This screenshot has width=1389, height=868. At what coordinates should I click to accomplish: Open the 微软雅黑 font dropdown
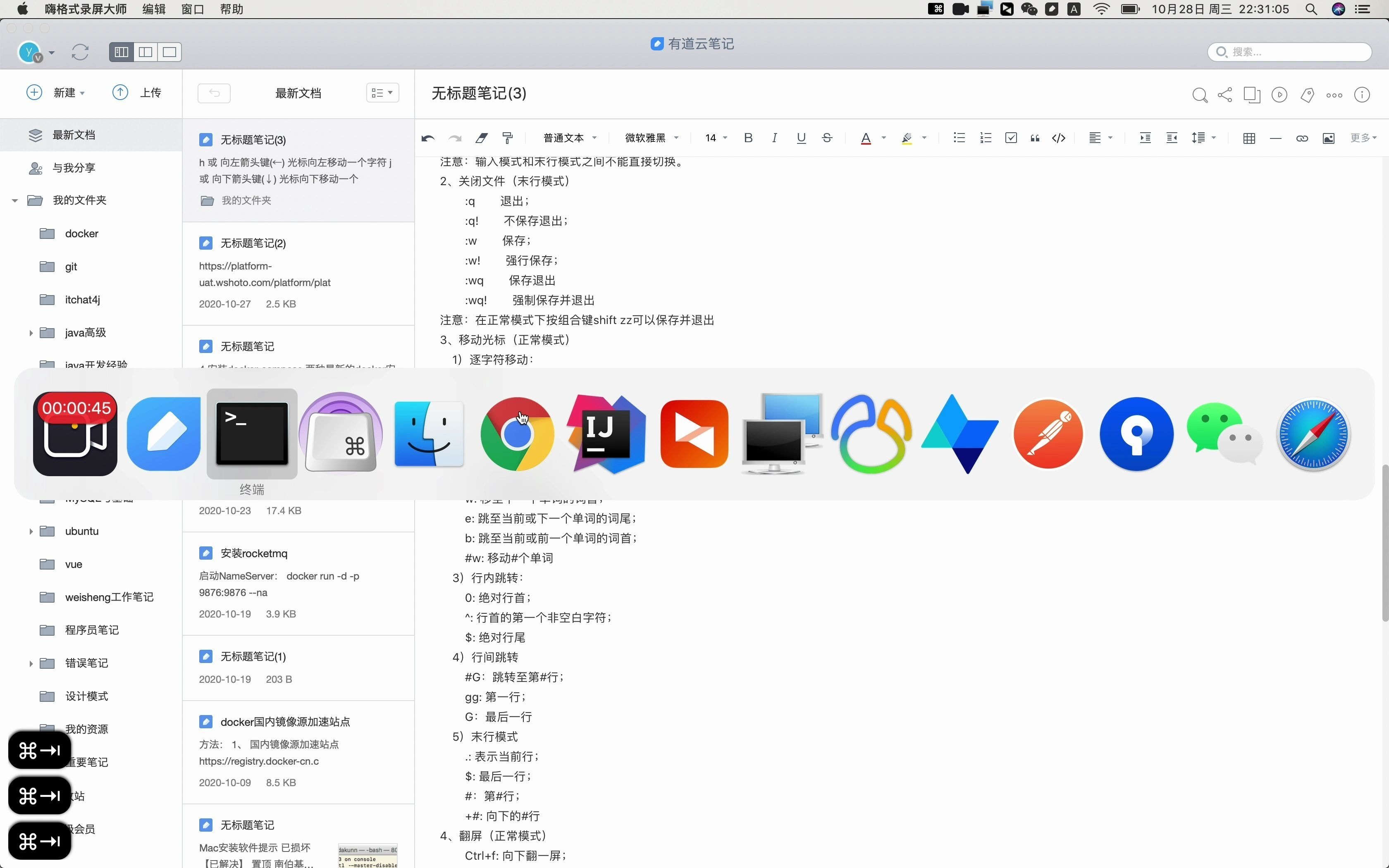coord(652,138)
